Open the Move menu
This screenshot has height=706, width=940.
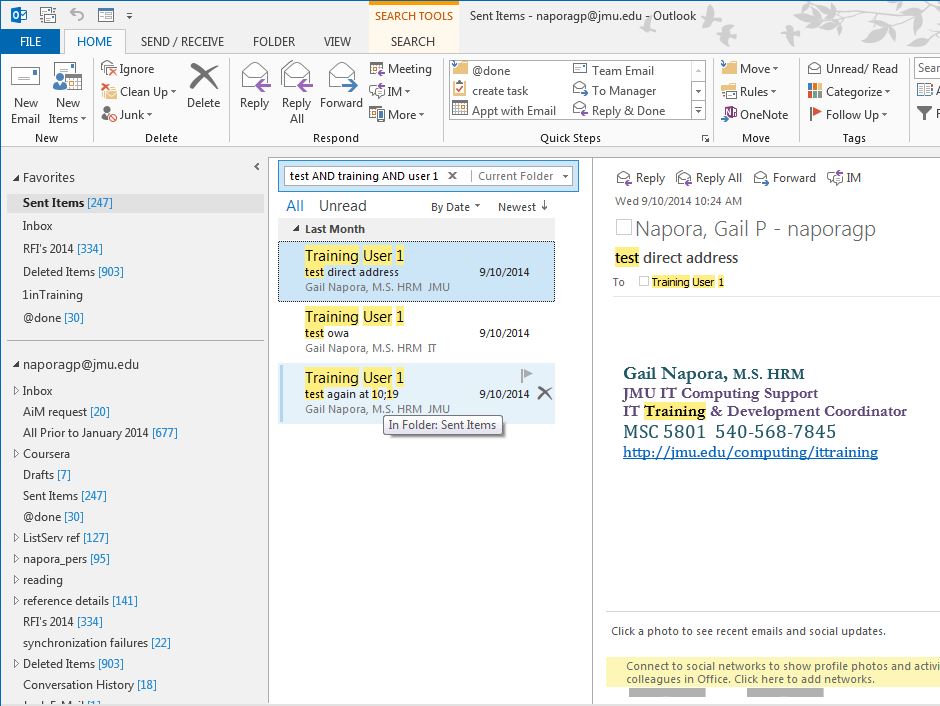coord(749,68)
